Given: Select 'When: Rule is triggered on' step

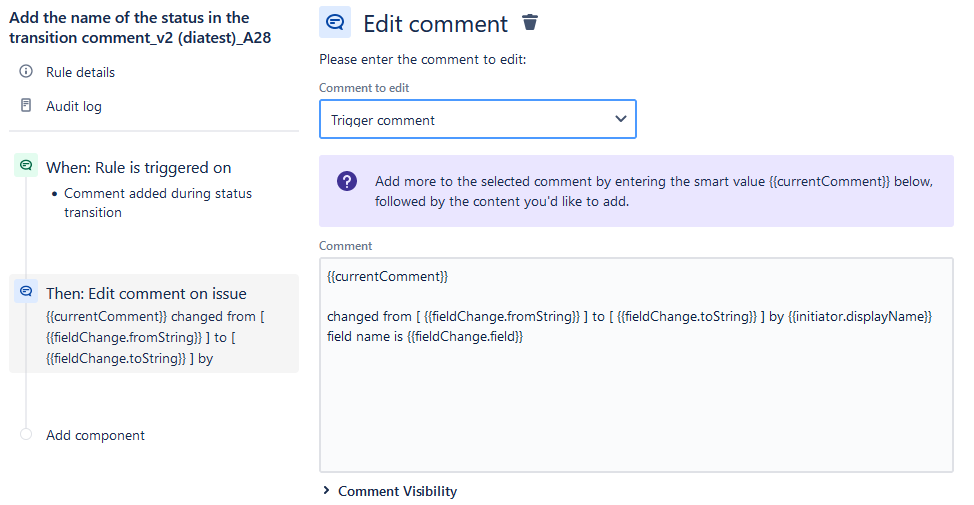Looking at the screenshot, I should click(138, 167).
